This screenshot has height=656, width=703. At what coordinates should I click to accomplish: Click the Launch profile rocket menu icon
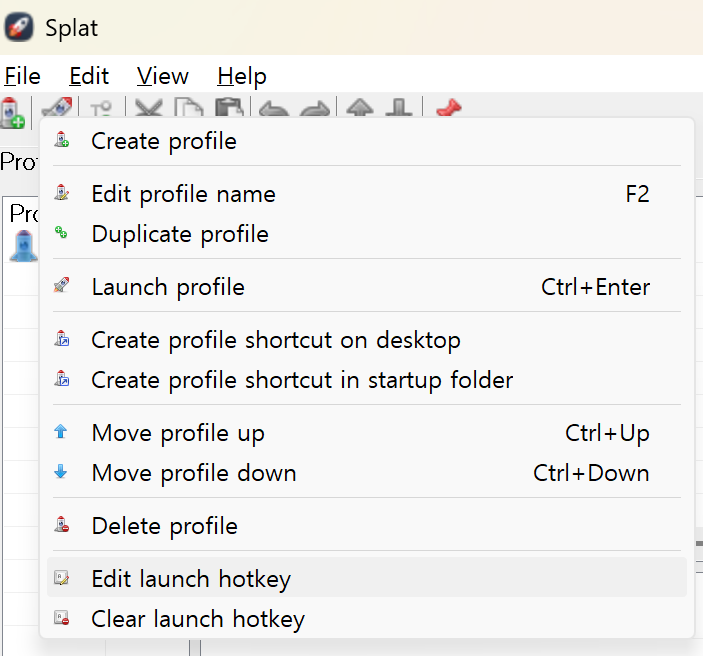61,285
